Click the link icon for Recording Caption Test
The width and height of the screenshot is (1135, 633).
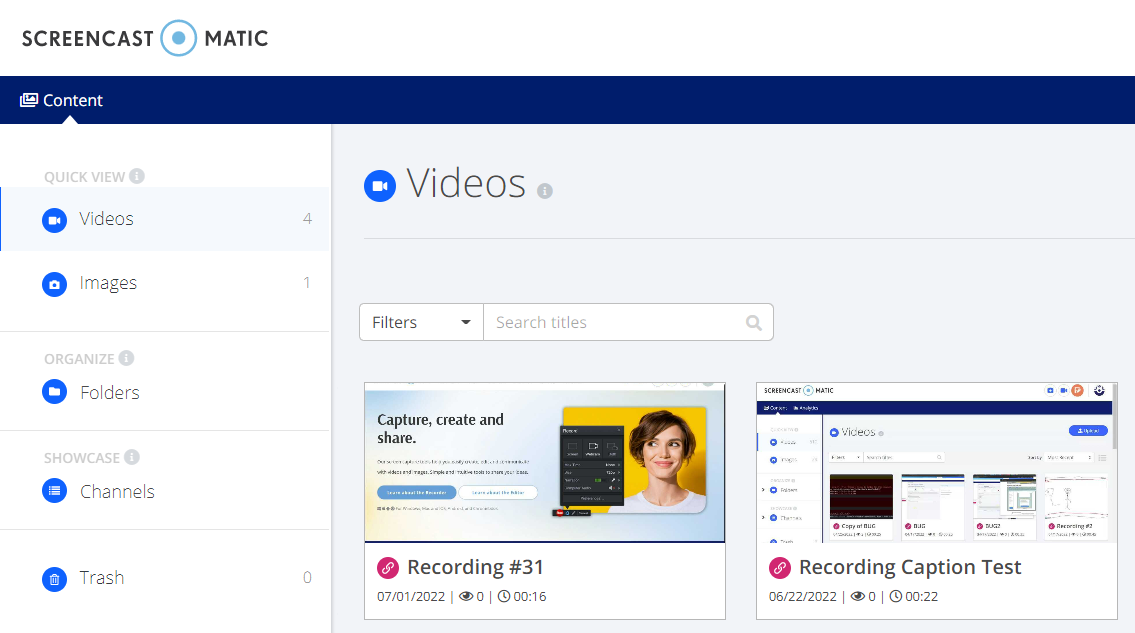point(780,568)
